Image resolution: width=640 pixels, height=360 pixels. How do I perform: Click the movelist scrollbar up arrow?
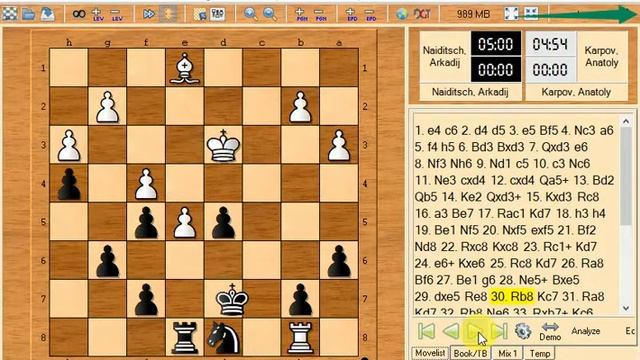click(x=626, y=121)
